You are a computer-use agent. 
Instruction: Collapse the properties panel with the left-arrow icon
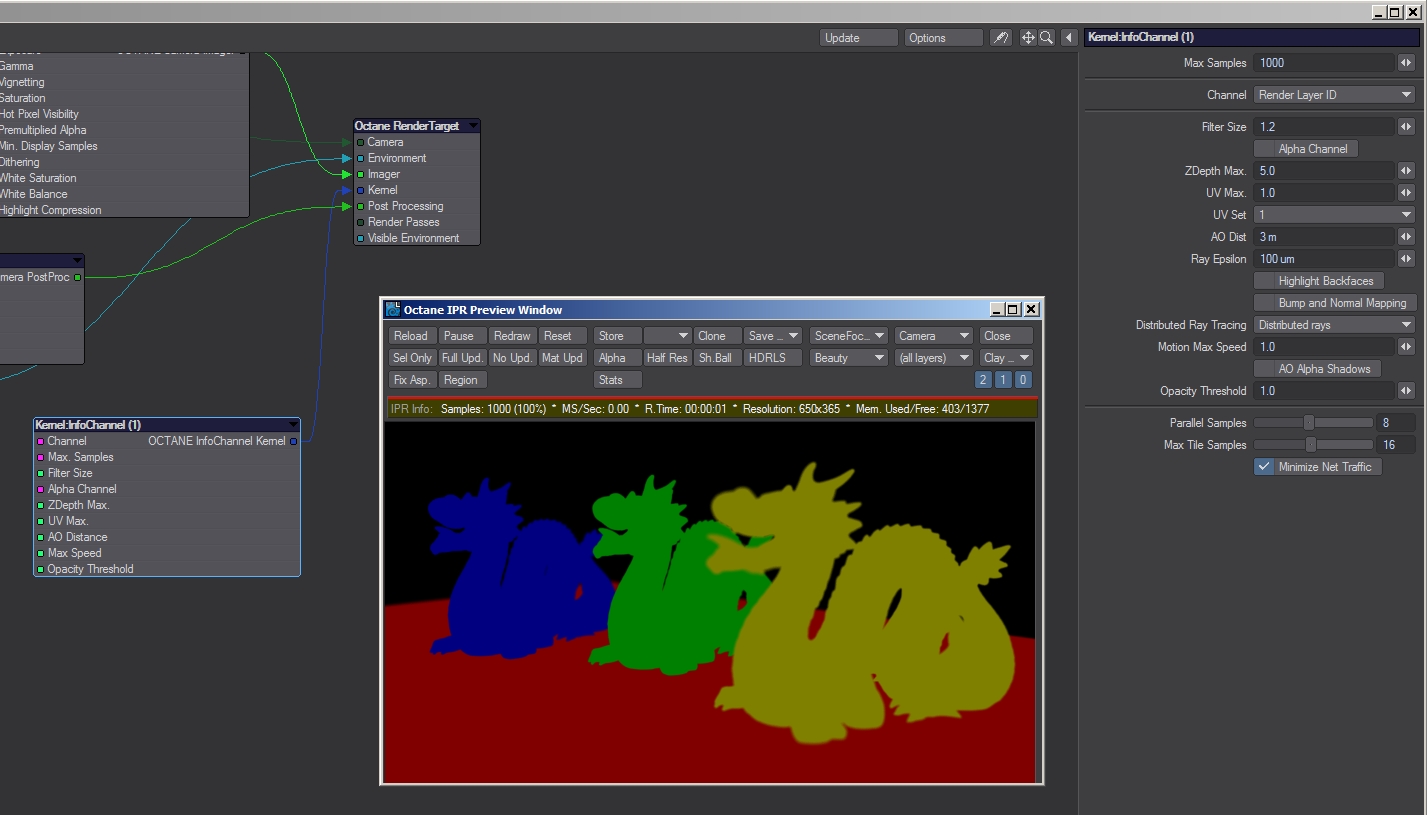tap(1070, 38)
